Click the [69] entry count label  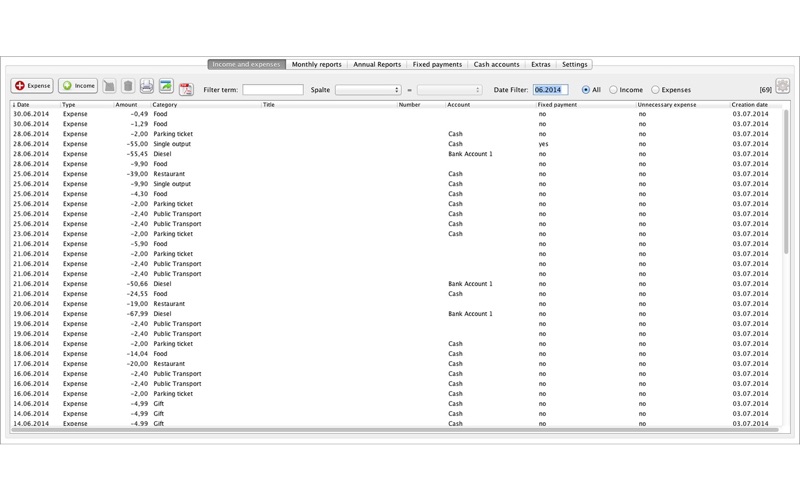pyautogui.click(x=765, y=90)
